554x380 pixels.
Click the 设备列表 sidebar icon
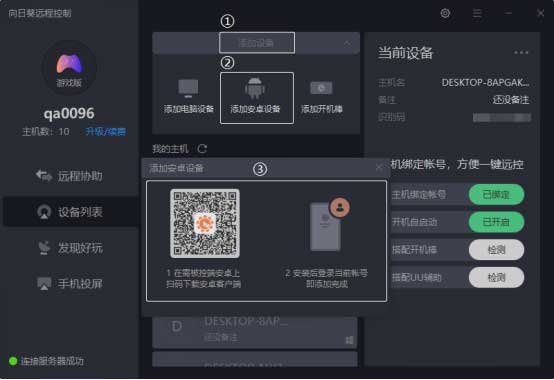coord(44,212)
